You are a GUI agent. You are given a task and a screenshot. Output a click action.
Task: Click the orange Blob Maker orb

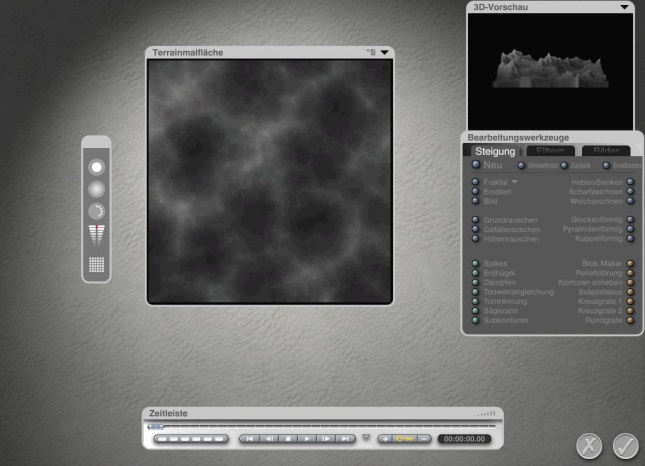630,263
